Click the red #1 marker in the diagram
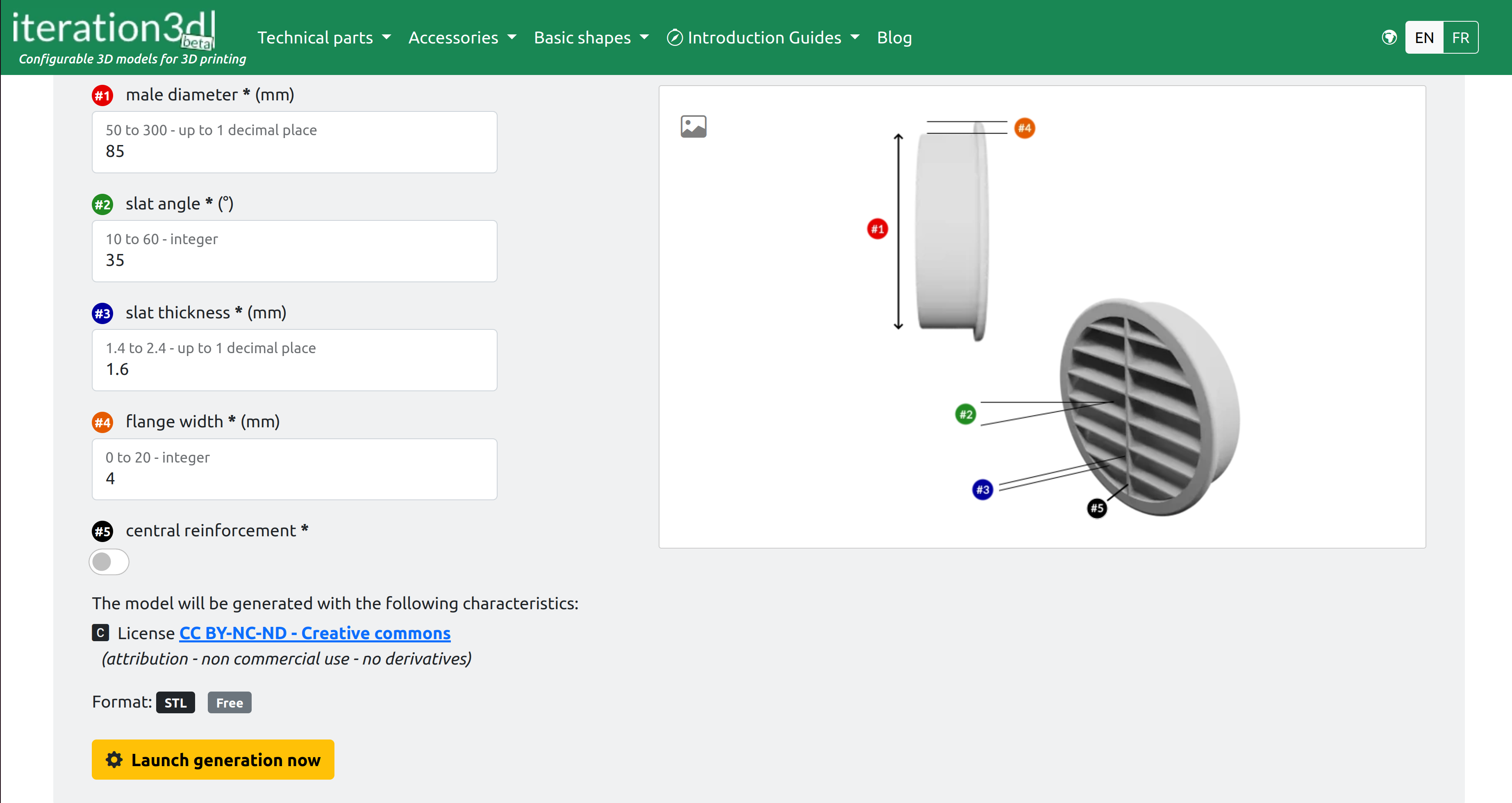 click(878, 229)
